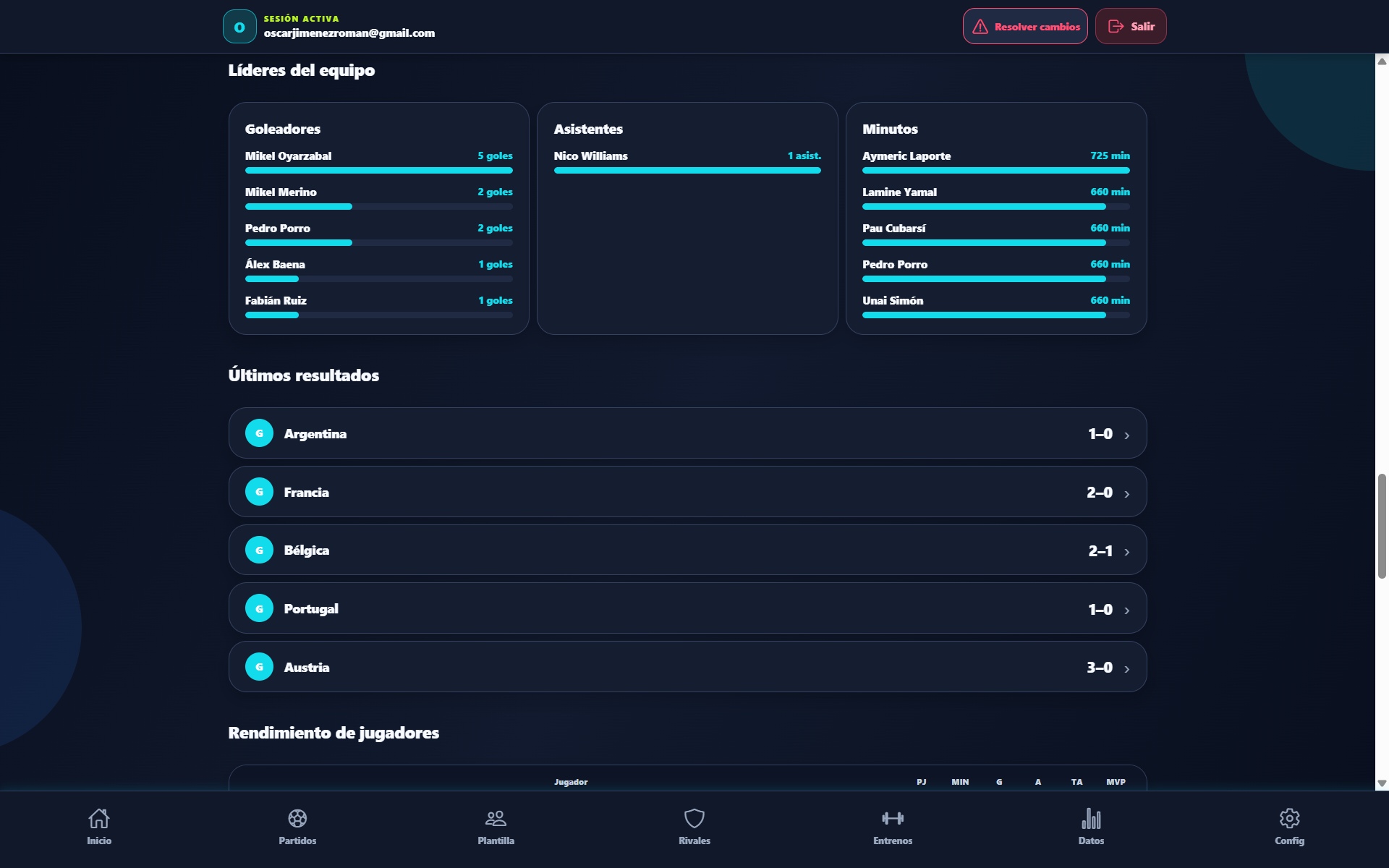The width and height of the screenshot is (1389, 868).
Task: Click the Resolver cambios button text
Action: 1037,27
